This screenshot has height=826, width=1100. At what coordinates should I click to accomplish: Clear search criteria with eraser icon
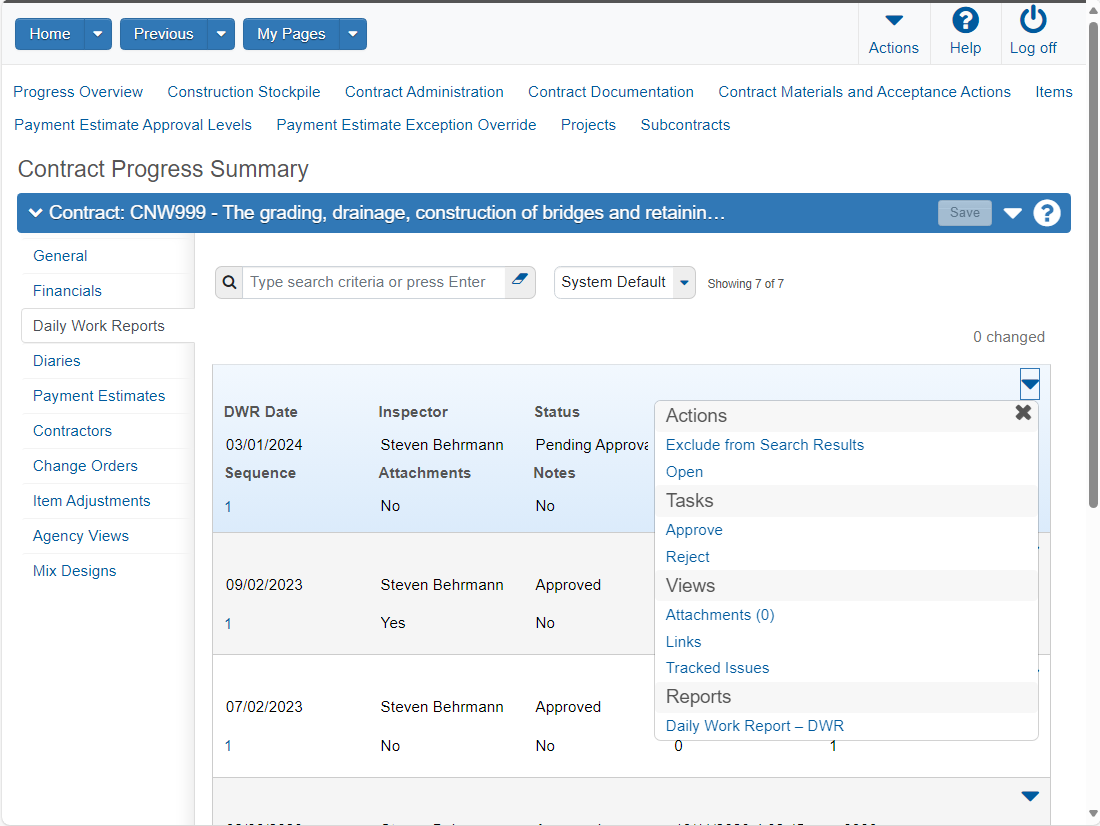coord(520,280)
